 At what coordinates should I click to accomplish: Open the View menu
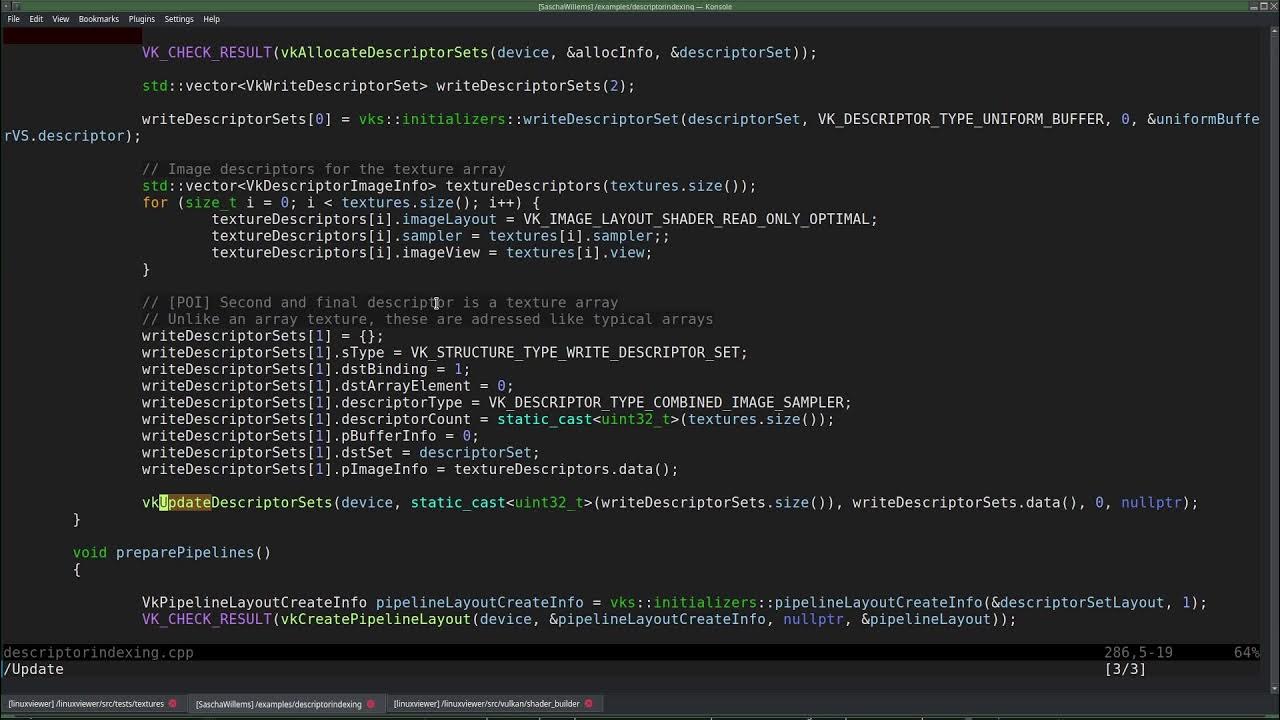pyautogui.click(x=61, y=19)
